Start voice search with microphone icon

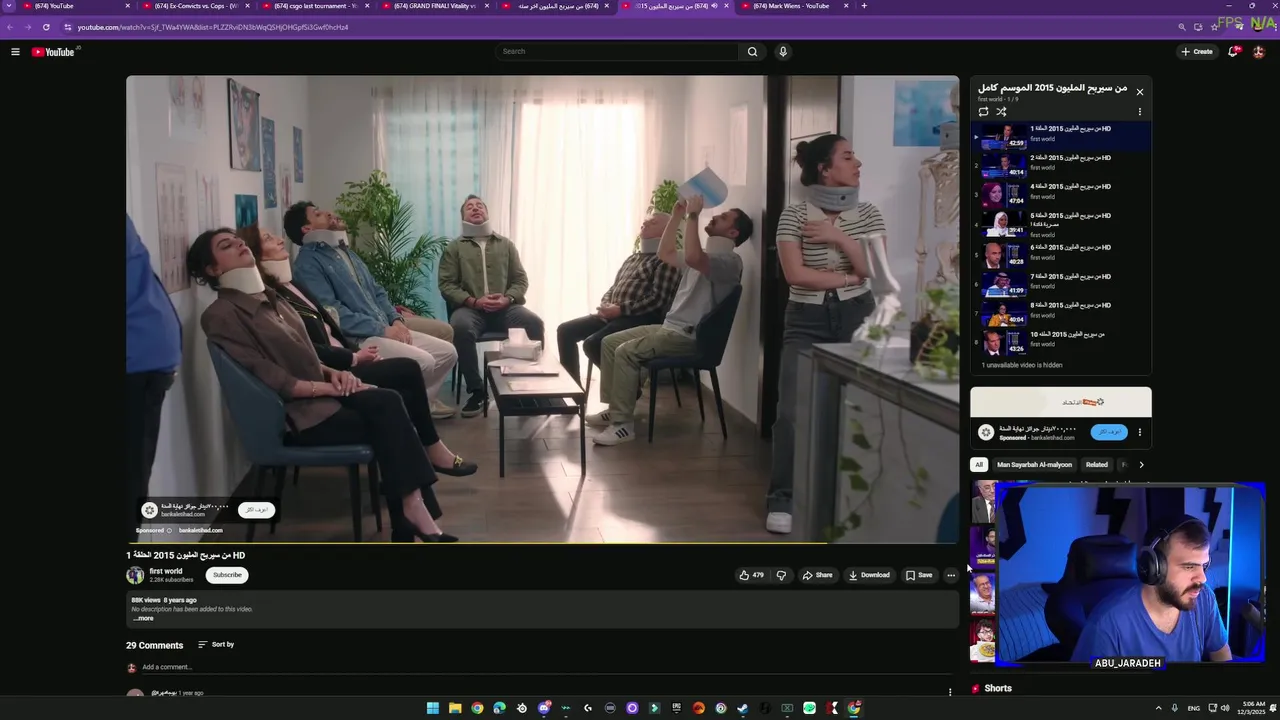[x=783, y=51]
